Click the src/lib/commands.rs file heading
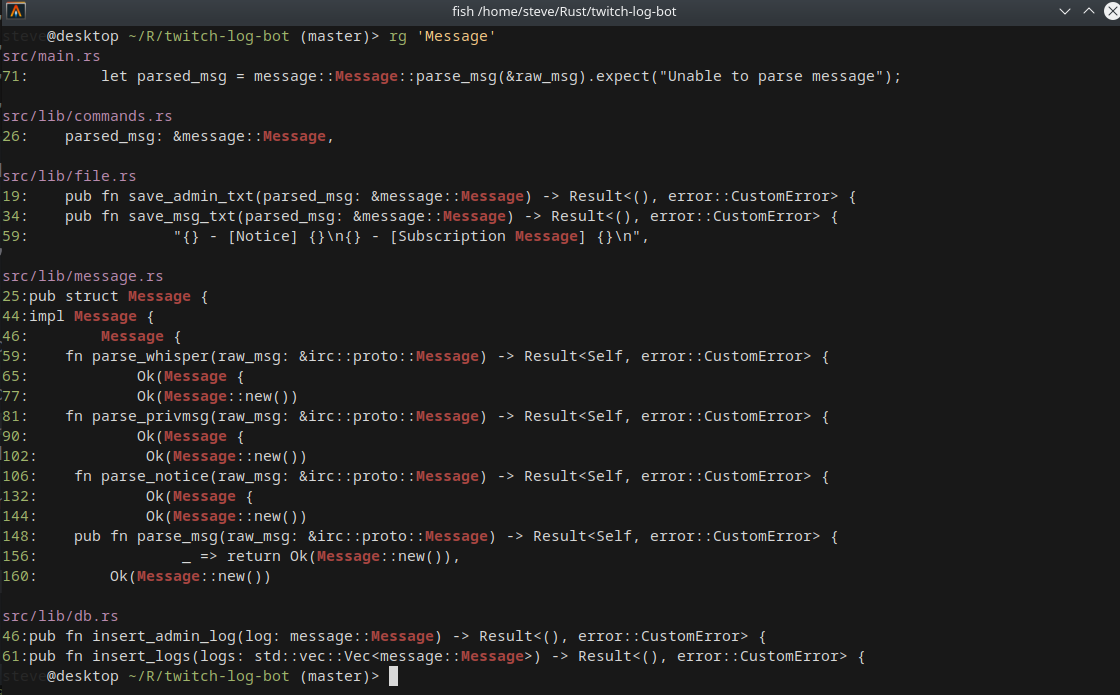 (x=87, y=116)
